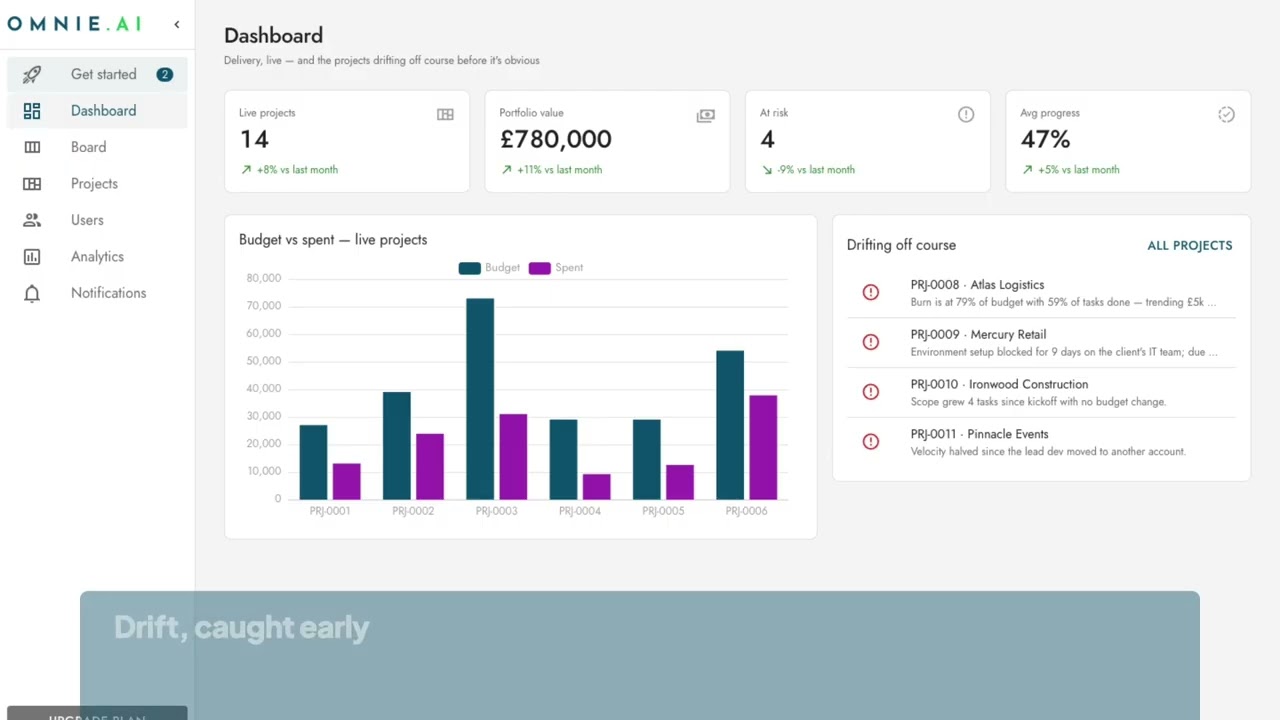
Task: Open the Get started menu item
Action: (97, 74)
